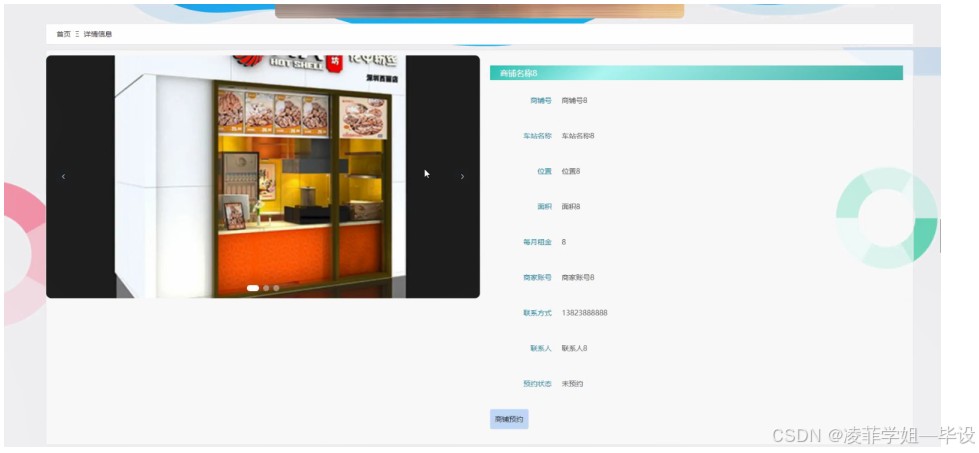Click the 商铺名称8 title bar
Screen dimensions: 979x453
696,73
